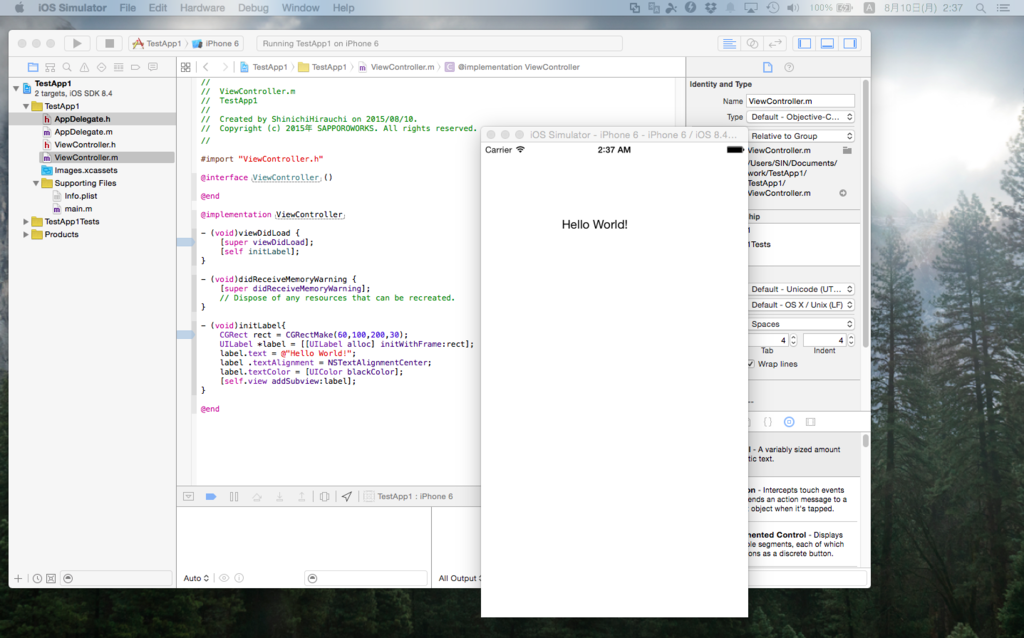Toggle the Navigator panel visibility

(x=805, y=44)
